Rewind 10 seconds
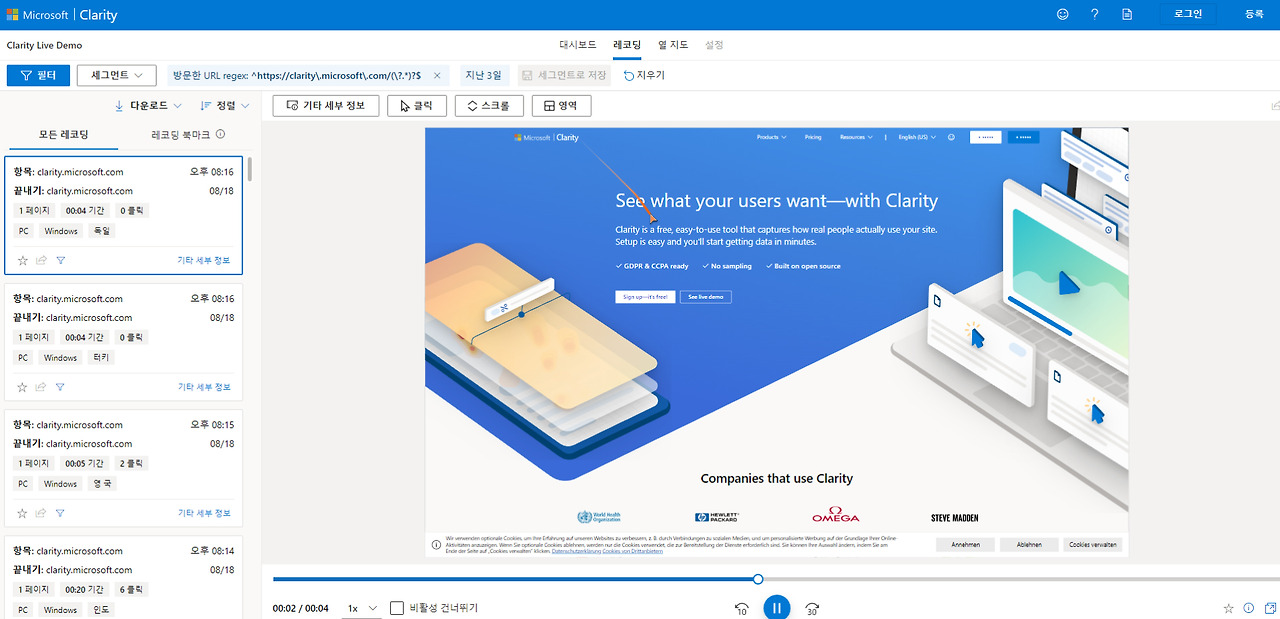This screenshot has width=1280, height=619. click(x=741, y=608)
